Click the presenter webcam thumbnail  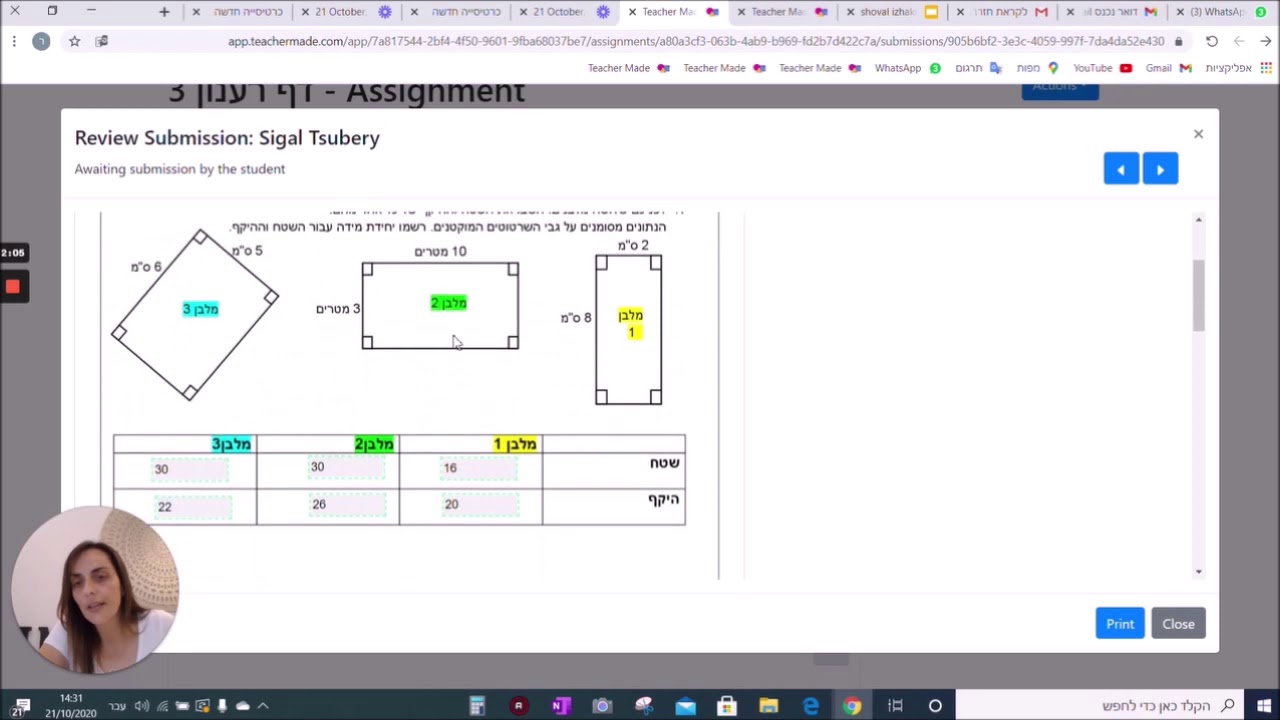click(x=95, y=590)
